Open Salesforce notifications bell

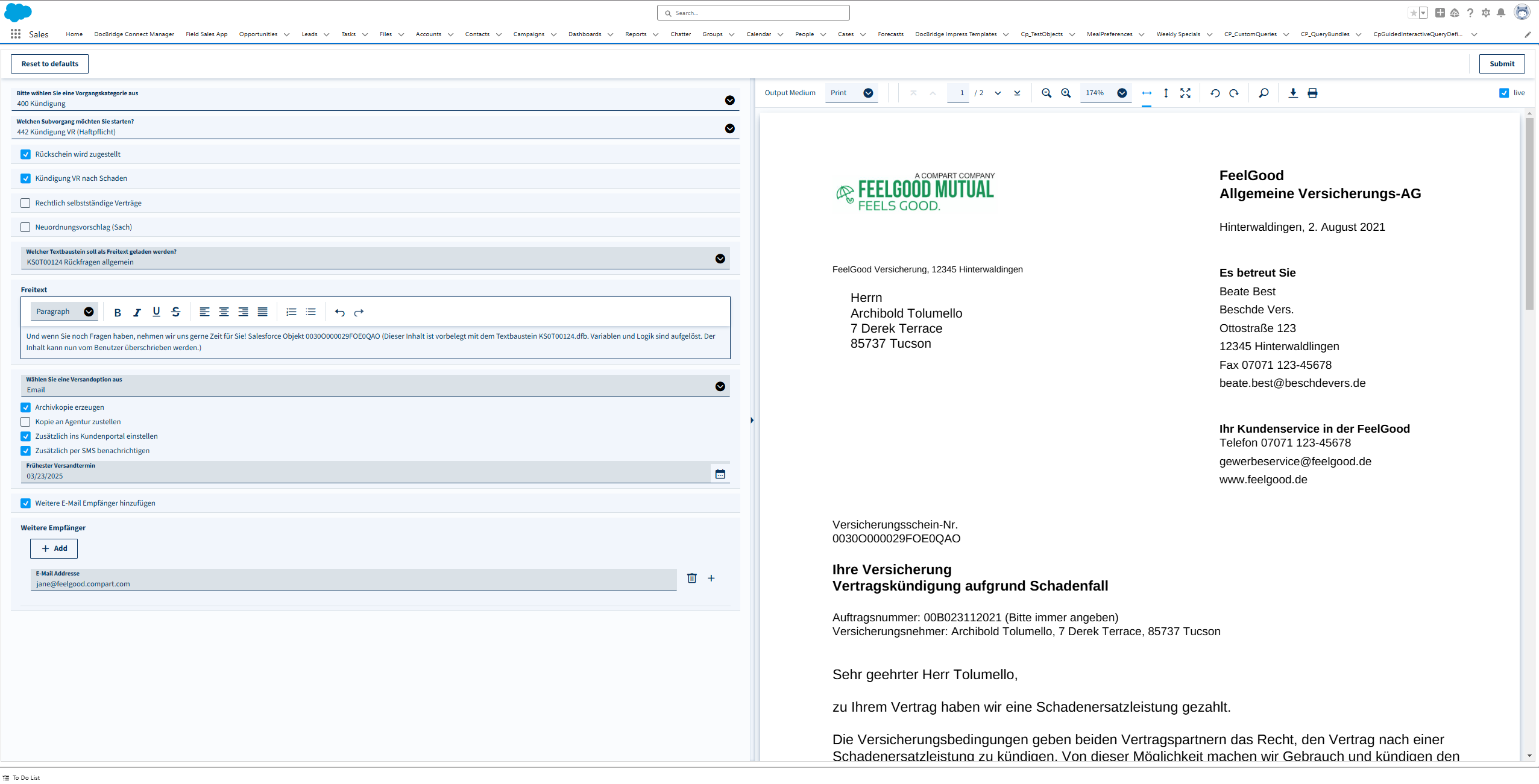1501,13
